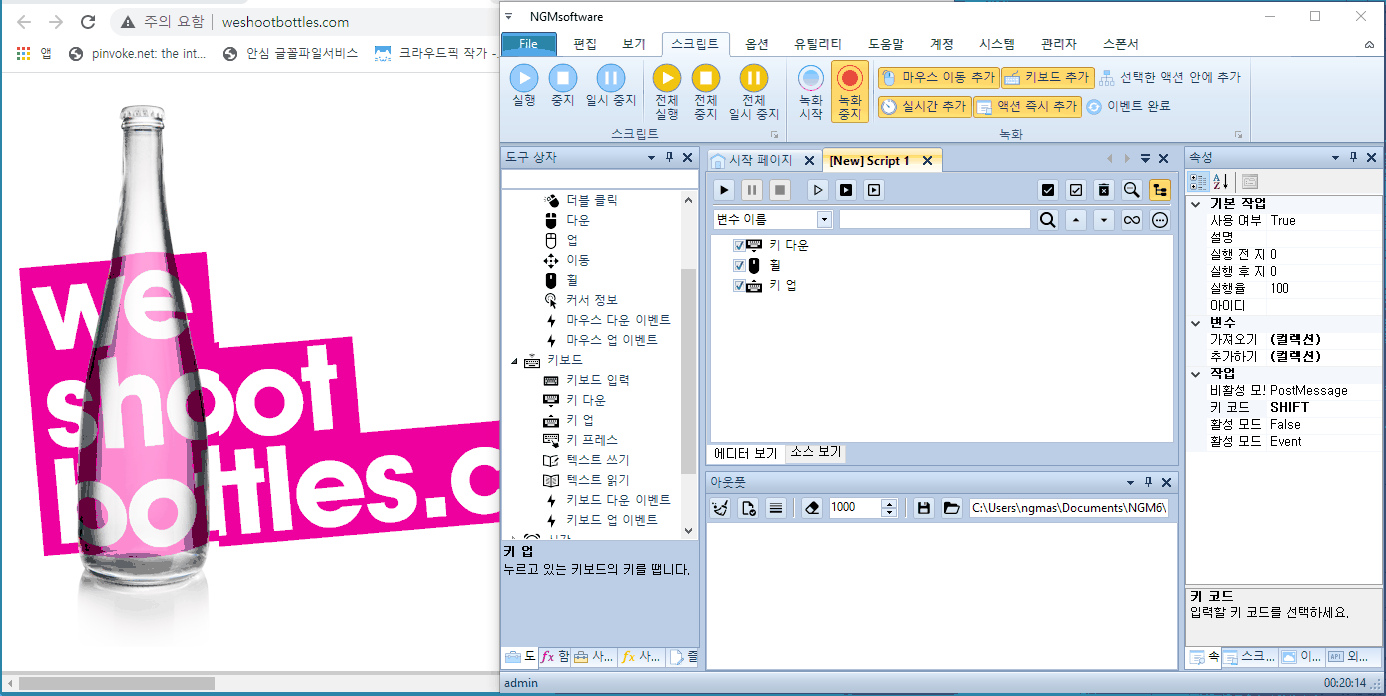This screenshot has width=1386, height=696.
Task: Click 선택한 액션 안에 추가
Action: (x=1171, y=77)
